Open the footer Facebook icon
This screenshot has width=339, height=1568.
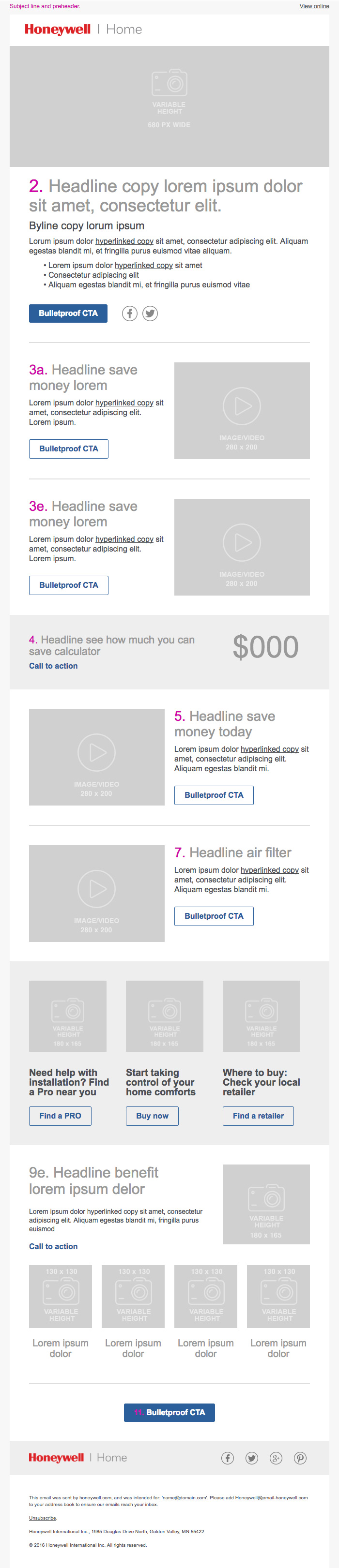pos(228,1458)
